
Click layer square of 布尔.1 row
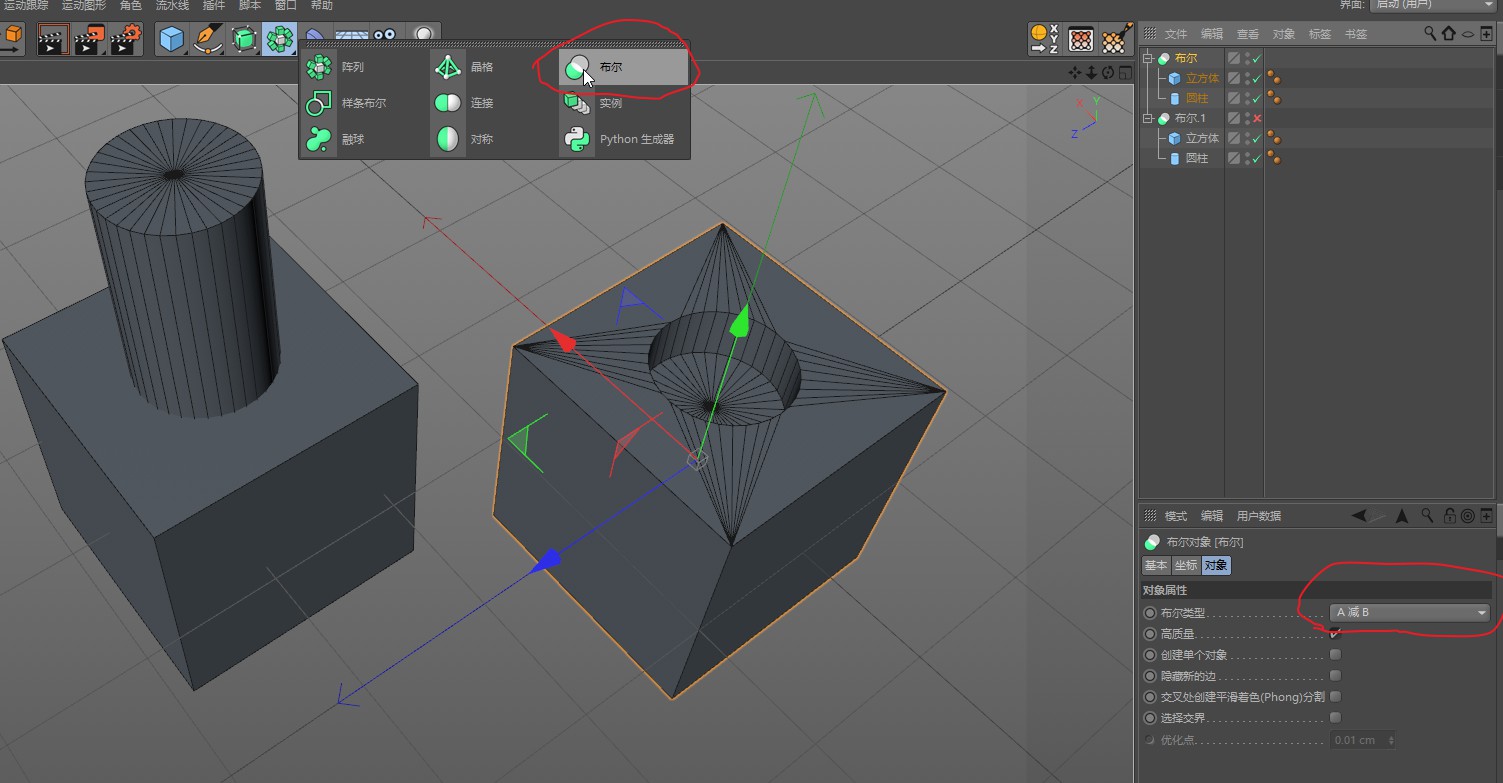[1235, 119]
